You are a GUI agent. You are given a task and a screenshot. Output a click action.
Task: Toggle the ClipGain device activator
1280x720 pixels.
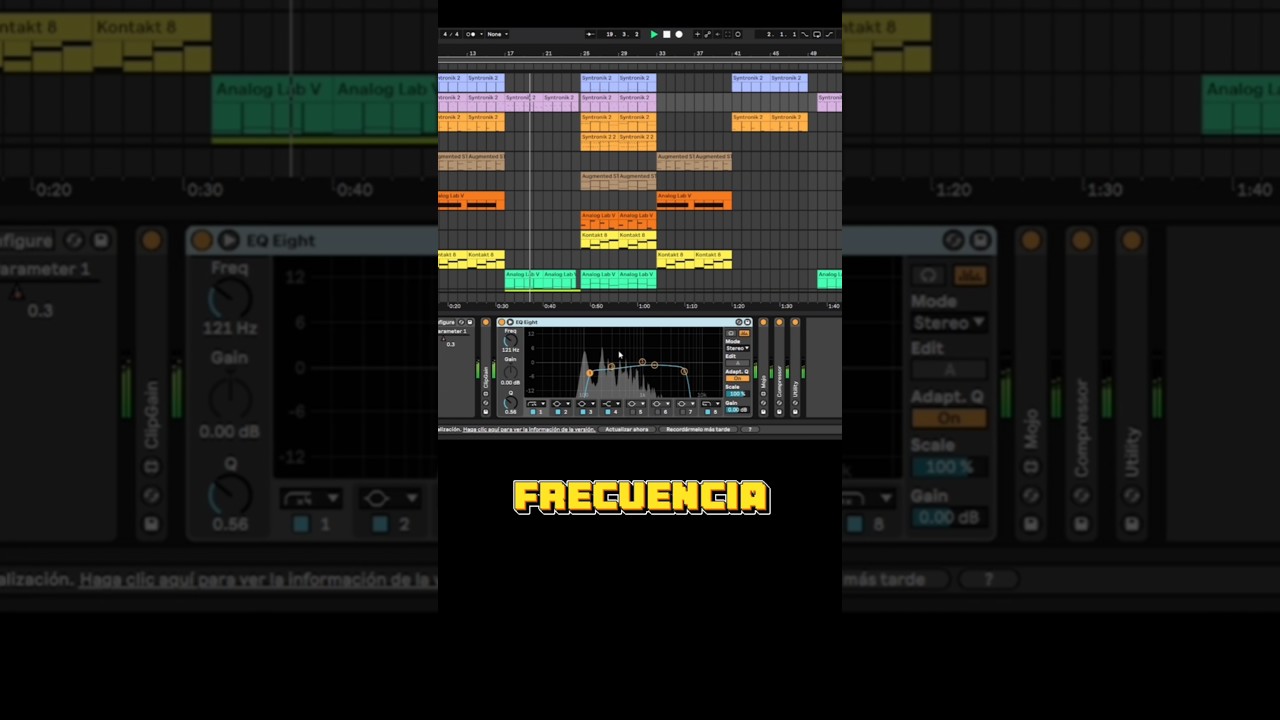486,322
